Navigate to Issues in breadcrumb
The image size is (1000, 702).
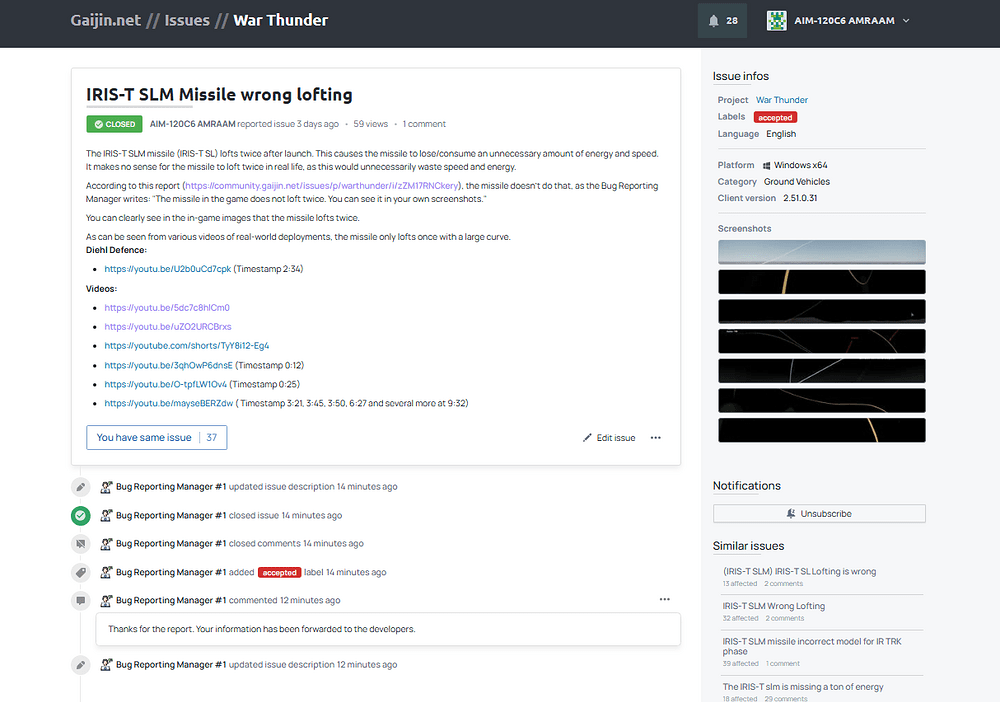pyautogui.click(x=187, y=20)
